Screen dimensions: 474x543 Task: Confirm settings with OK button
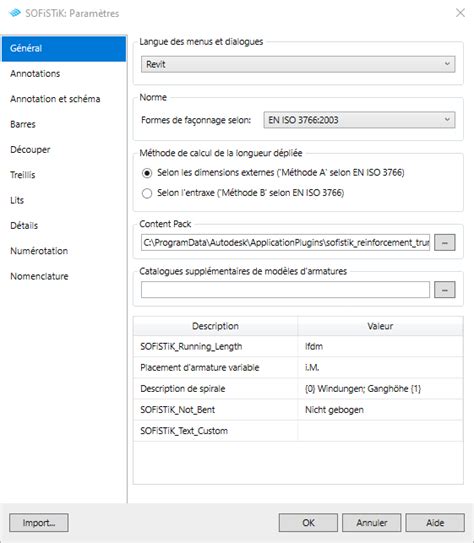point(308,523)
